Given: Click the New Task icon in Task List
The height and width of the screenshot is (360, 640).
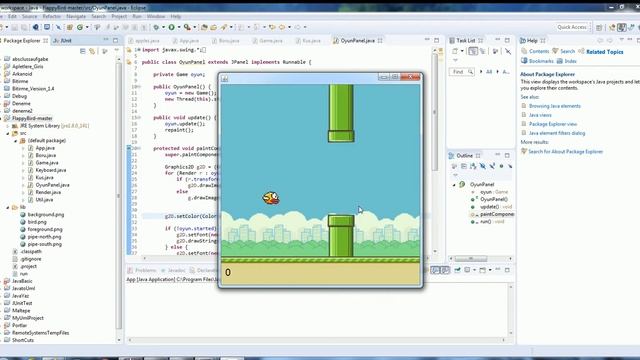Looking at the screenshot, I should pyautogui.click(x=455, y=51).
